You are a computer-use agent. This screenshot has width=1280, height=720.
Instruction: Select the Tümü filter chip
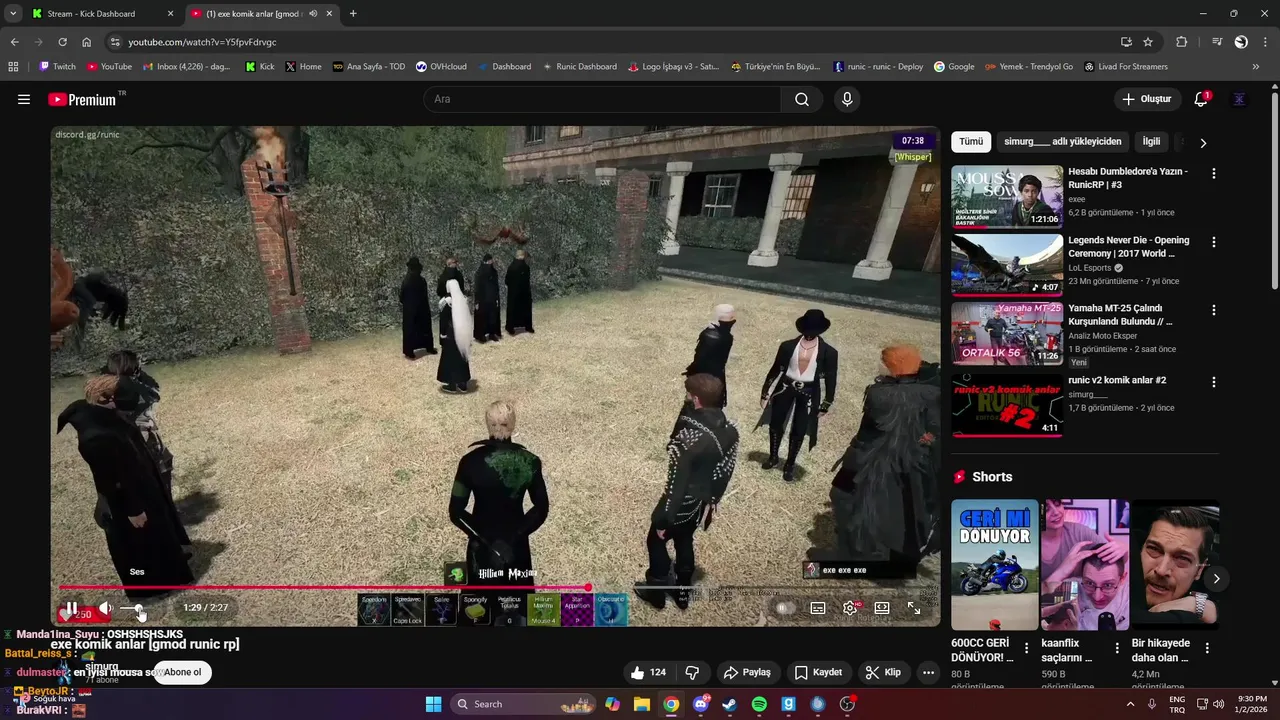coord(971,142)
